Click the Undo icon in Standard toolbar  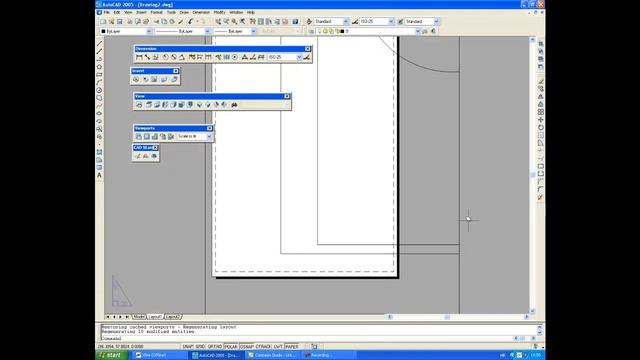click(x=191, y=22)
